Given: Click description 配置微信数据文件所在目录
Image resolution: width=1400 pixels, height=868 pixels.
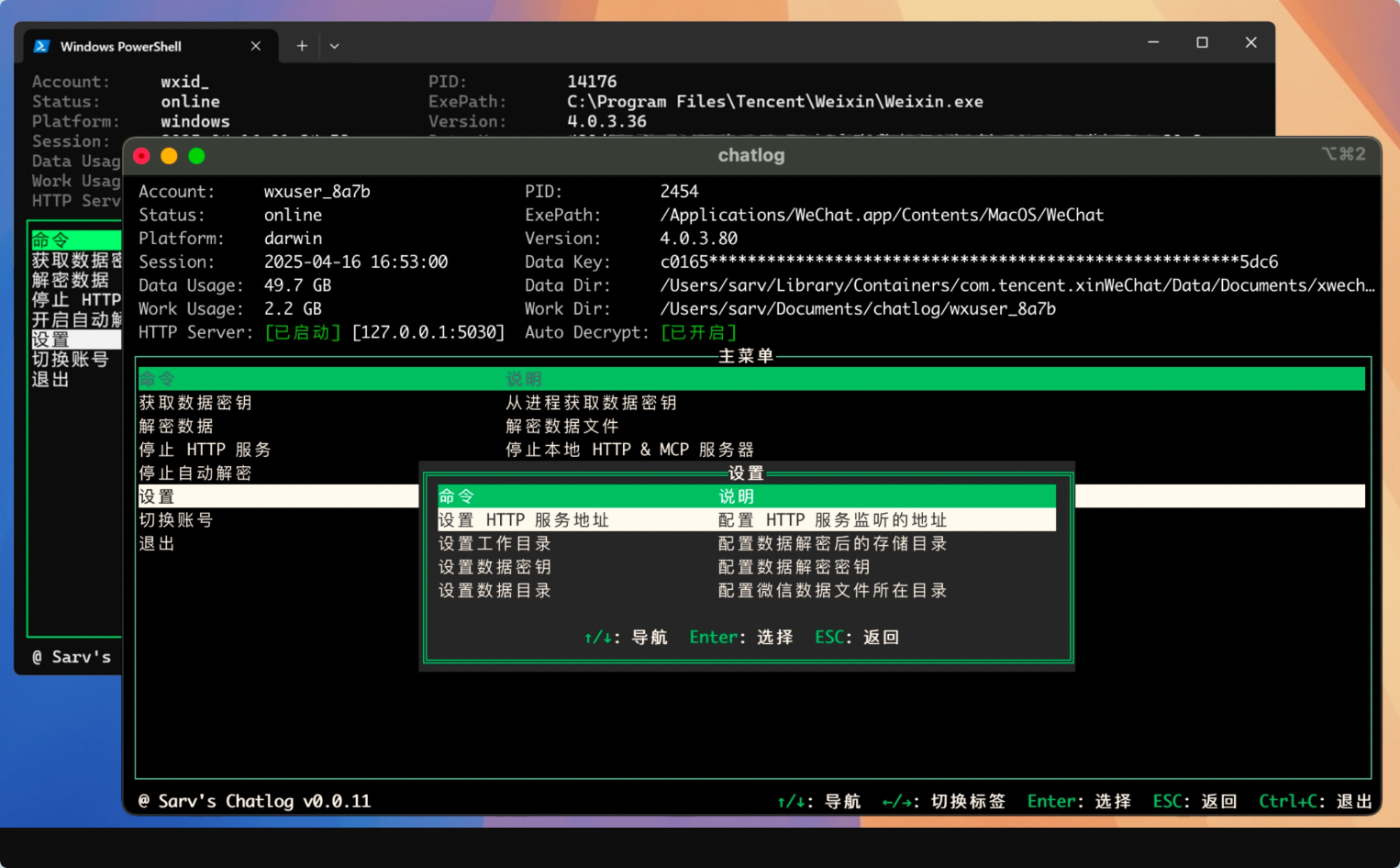Looking at the screenshot, I should pos(832,591).
